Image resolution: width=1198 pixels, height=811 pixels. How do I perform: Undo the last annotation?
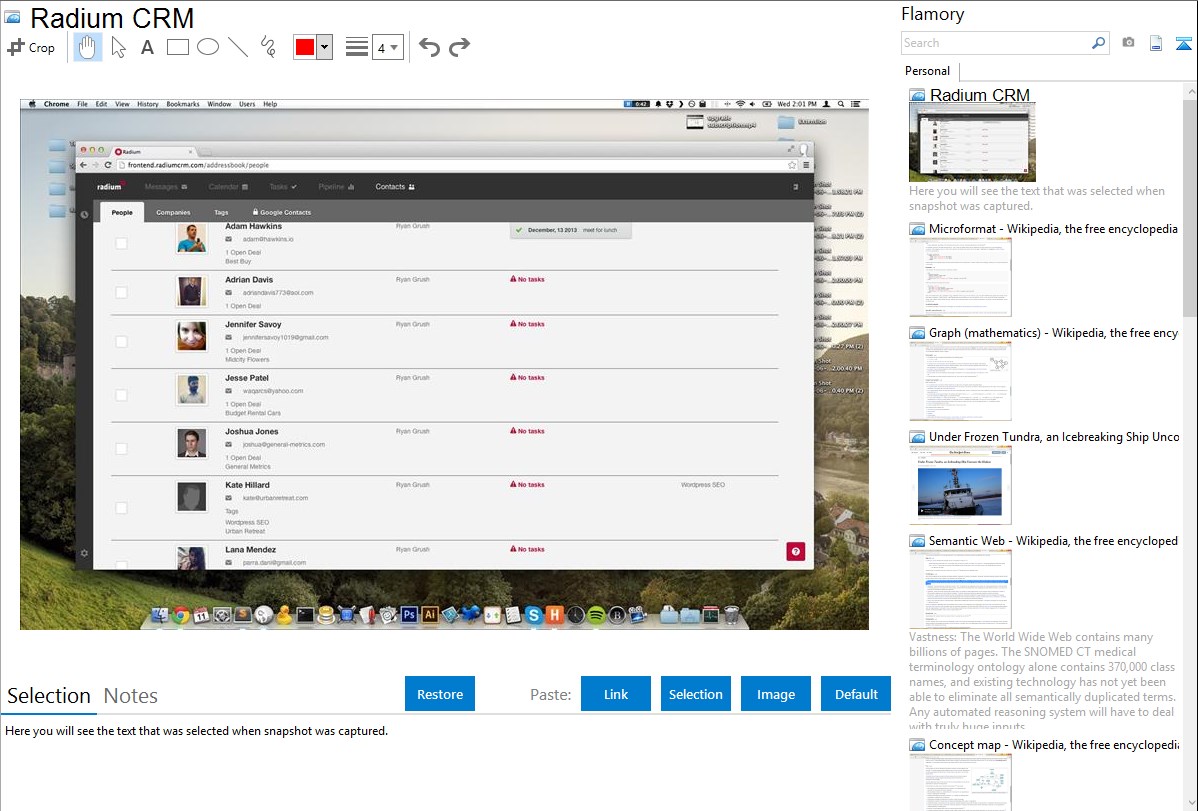[x=429, y=47]
